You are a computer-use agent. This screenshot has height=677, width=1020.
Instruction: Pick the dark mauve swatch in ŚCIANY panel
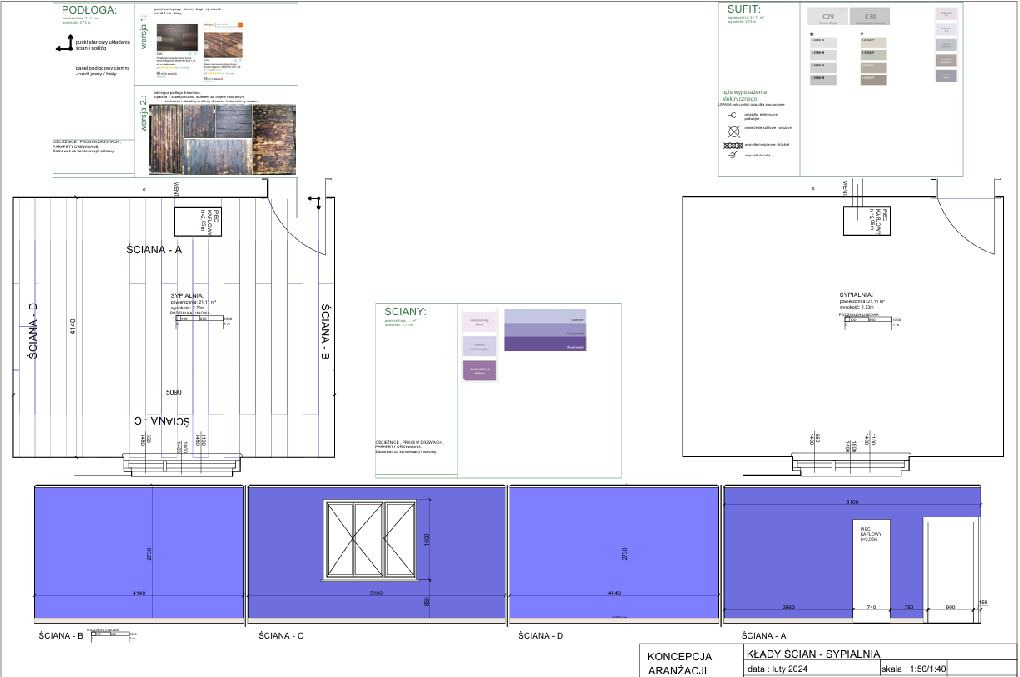(x=479, y=370)
